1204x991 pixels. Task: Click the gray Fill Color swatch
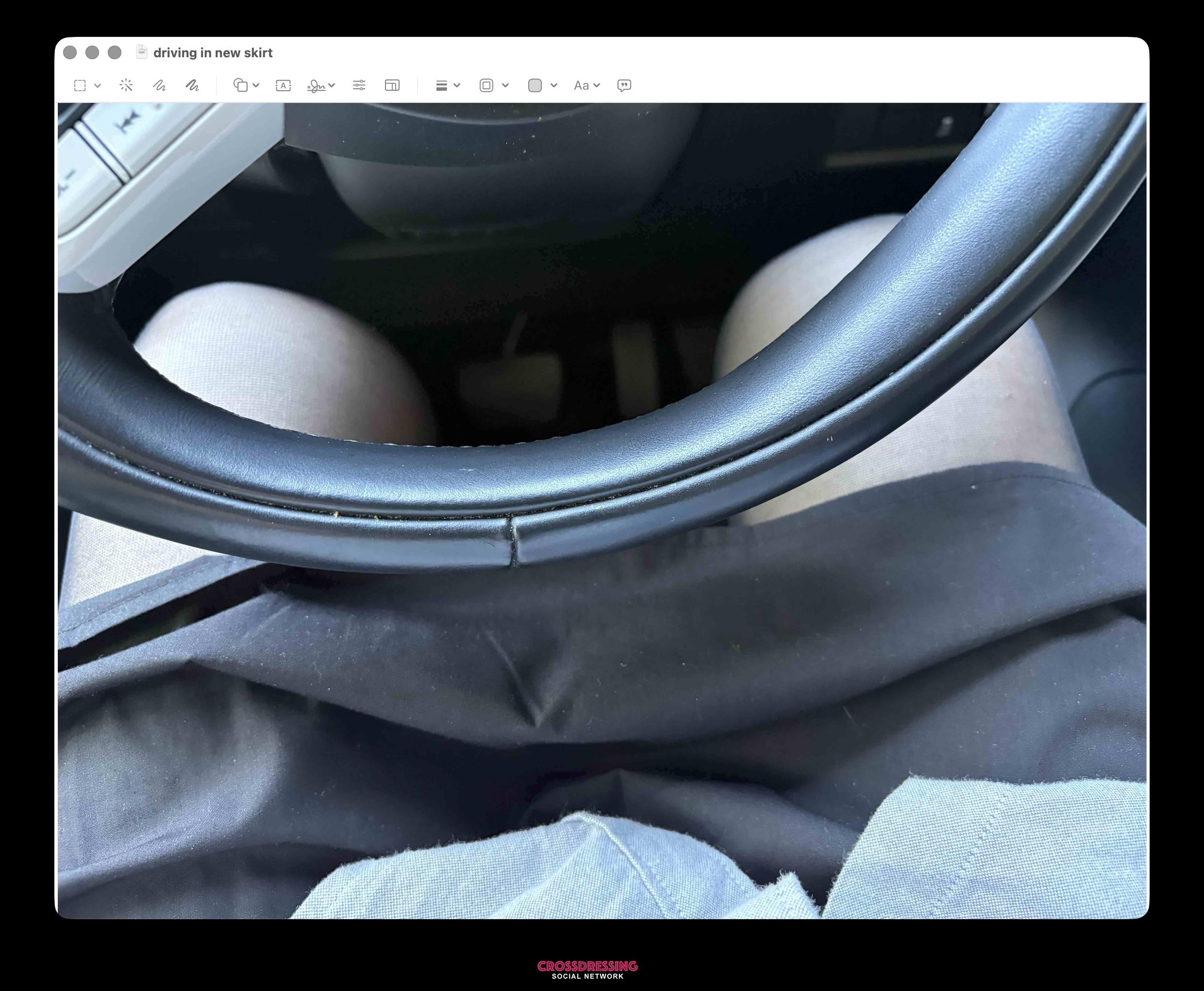coord(535,85)
